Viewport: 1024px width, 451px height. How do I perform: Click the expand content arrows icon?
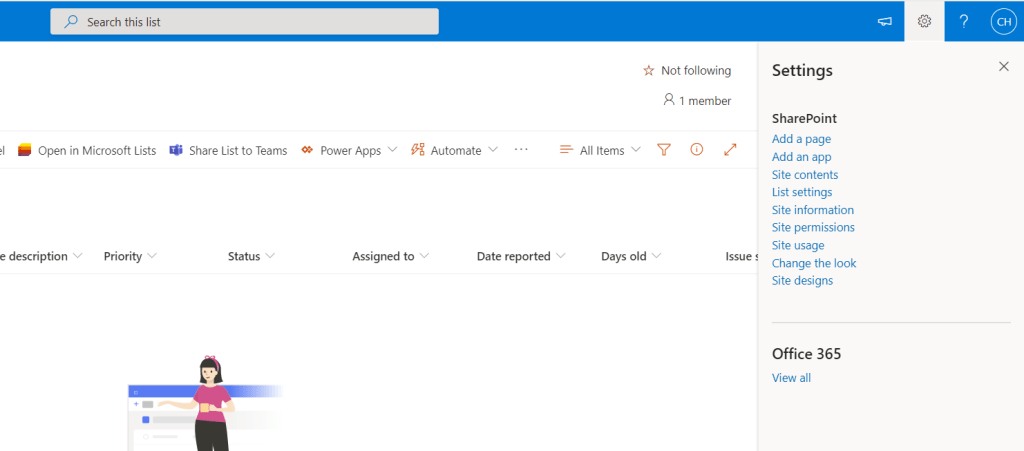(730, 150)
